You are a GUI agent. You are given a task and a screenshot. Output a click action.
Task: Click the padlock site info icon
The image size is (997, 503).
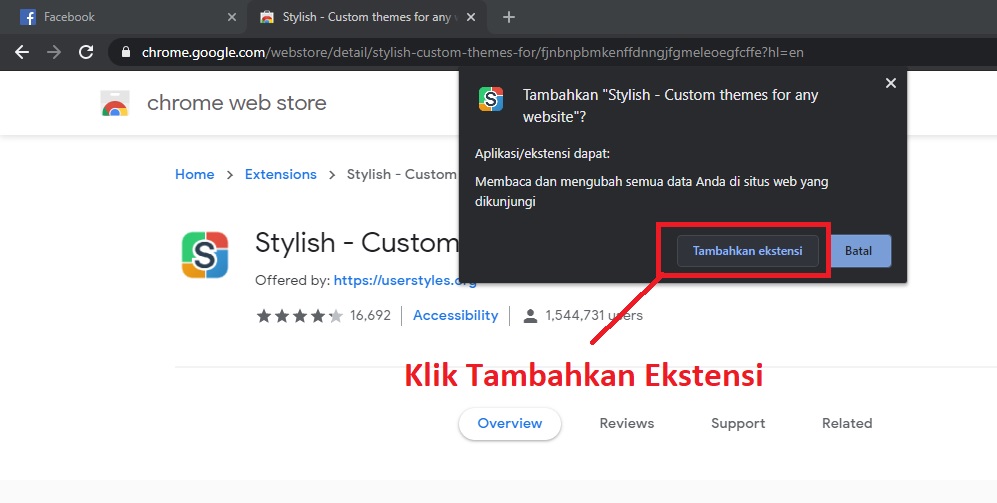(x=126, y=52)
